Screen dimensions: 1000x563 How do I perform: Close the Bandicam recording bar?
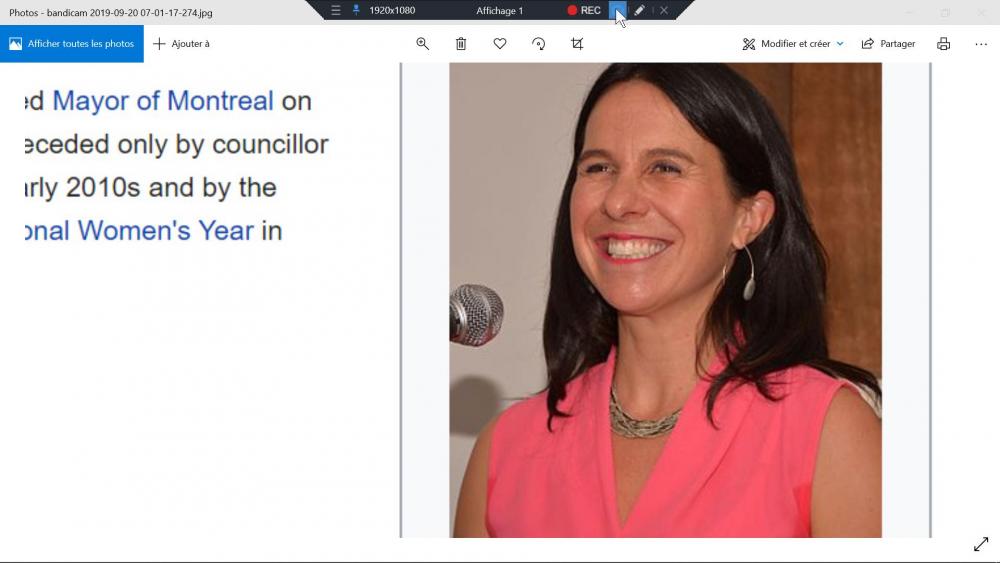coord(664,10)
